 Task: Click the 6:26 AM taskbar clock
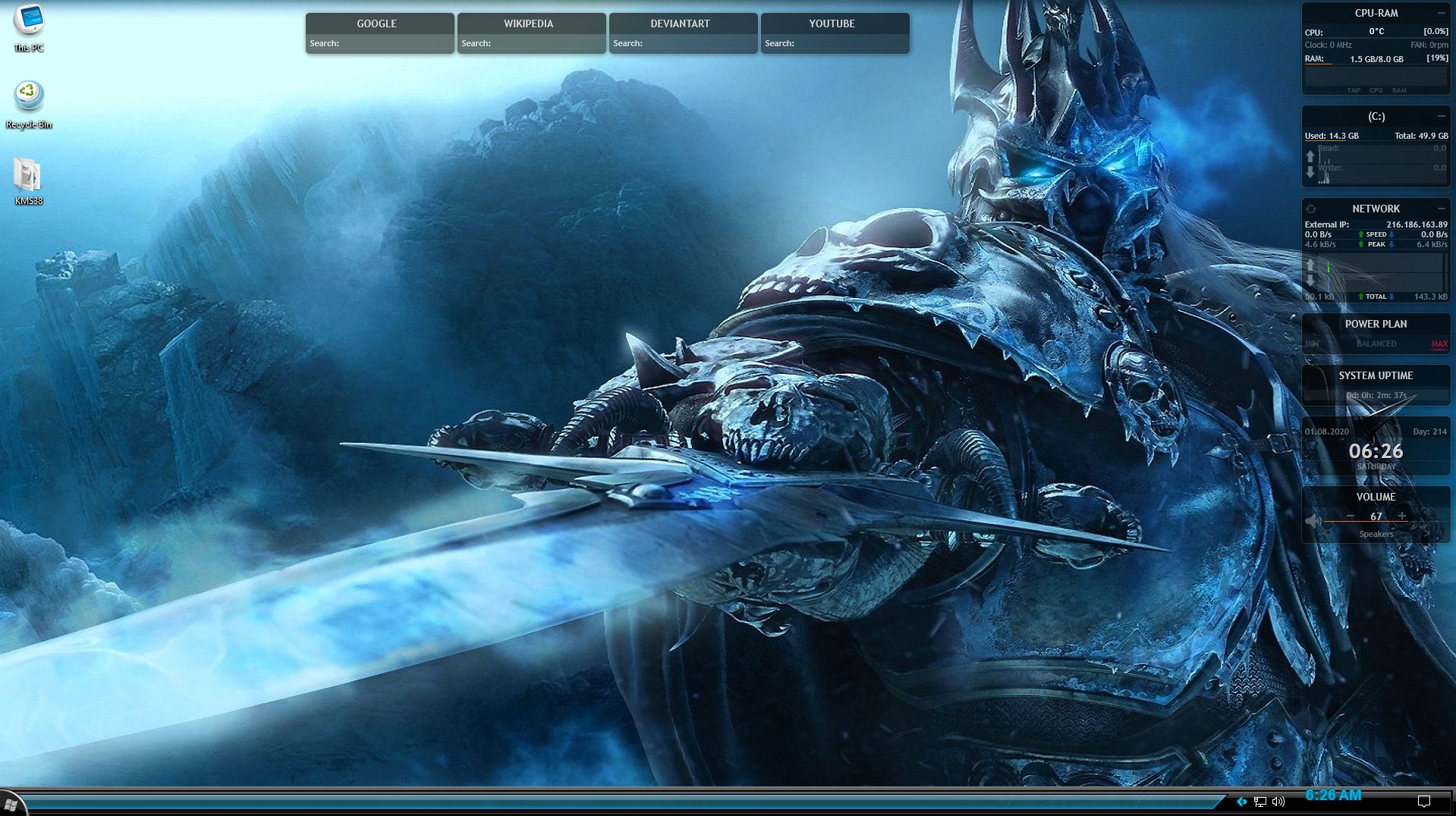1333,795
